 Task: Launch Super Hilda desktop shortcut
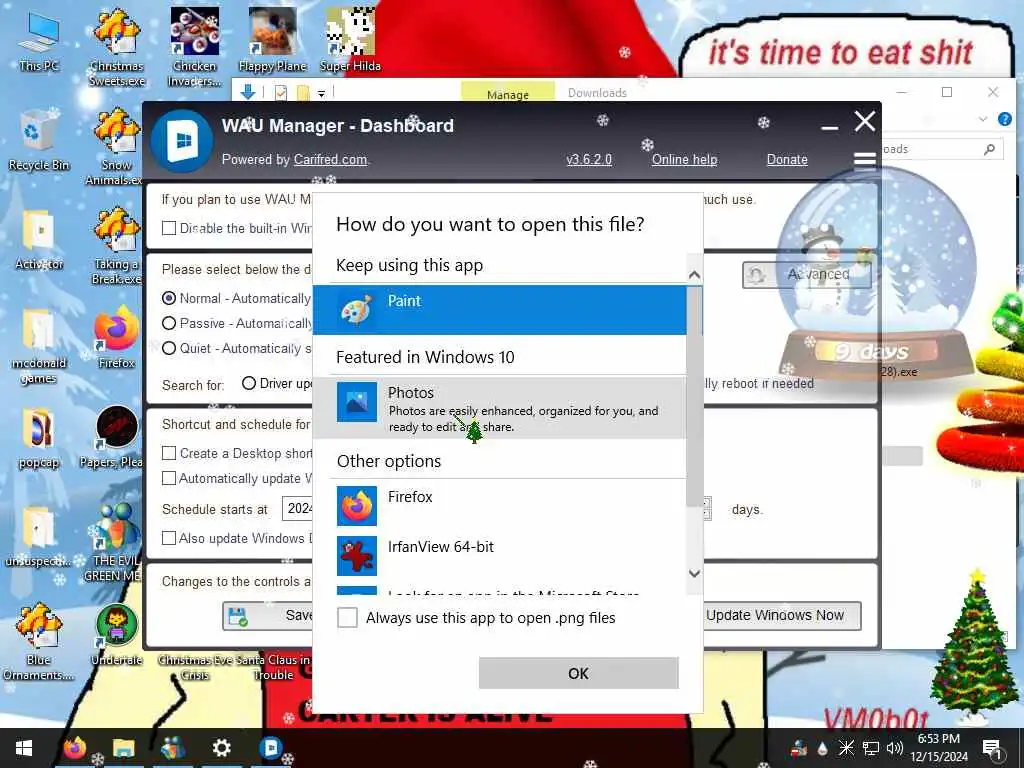tap(350, 40)
